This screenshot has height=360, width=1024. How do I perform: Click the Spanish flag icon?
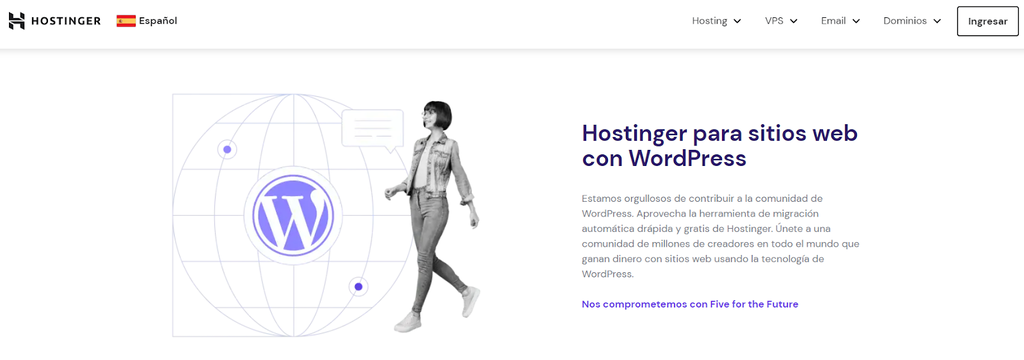[126, 21]
